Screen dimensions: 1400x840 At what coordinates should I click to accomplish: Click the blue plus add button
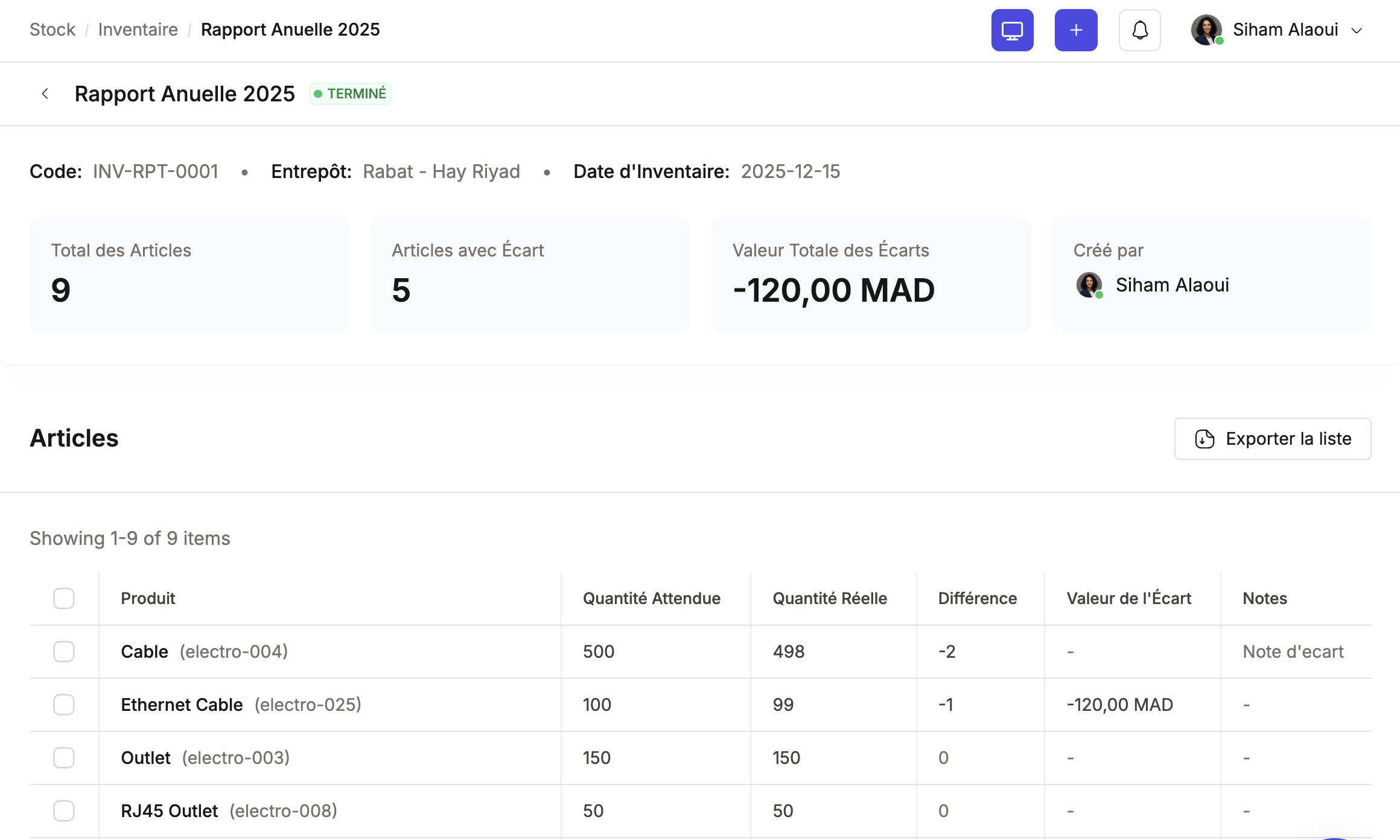pyautogui.click(x=1076, y=30)
